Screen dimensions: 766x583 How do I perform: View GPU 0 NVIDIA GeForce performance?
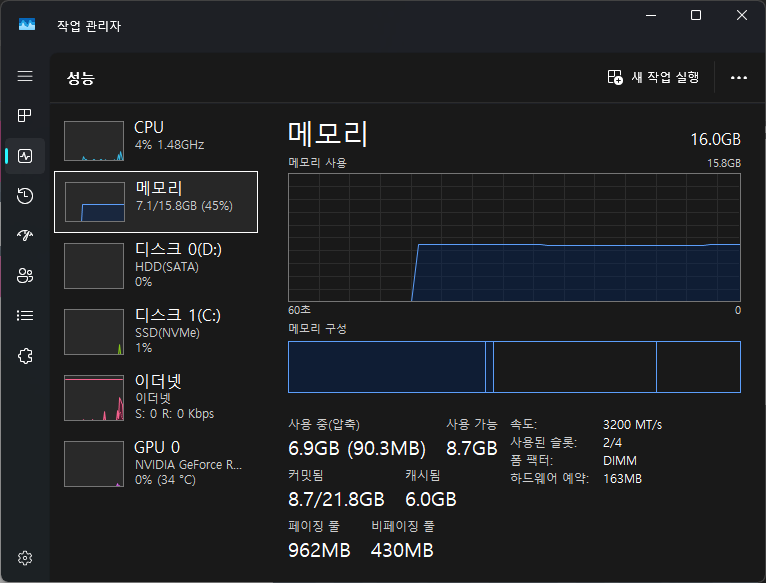coord(155,463)
